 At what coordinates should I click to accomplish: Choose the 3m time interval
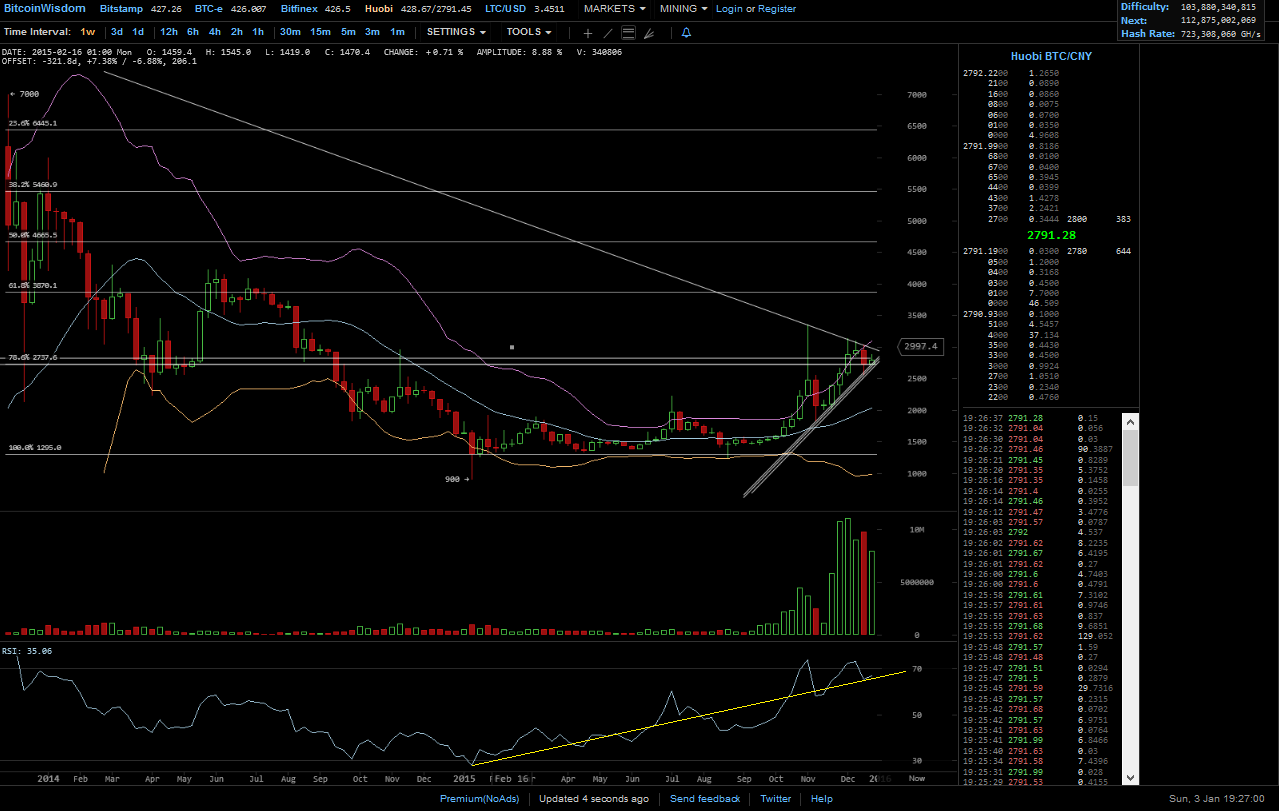point(372,32)
